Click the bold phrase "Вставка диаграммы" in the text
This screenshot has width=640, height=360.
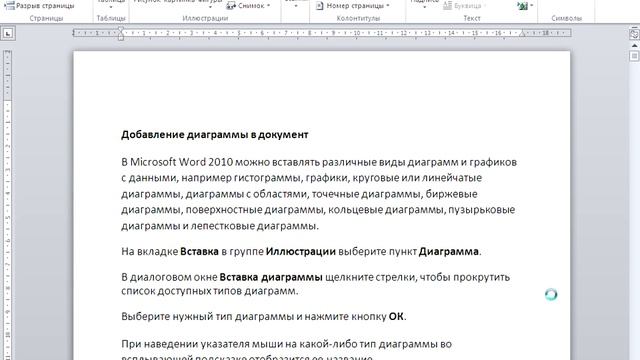(x=271, y=277)
